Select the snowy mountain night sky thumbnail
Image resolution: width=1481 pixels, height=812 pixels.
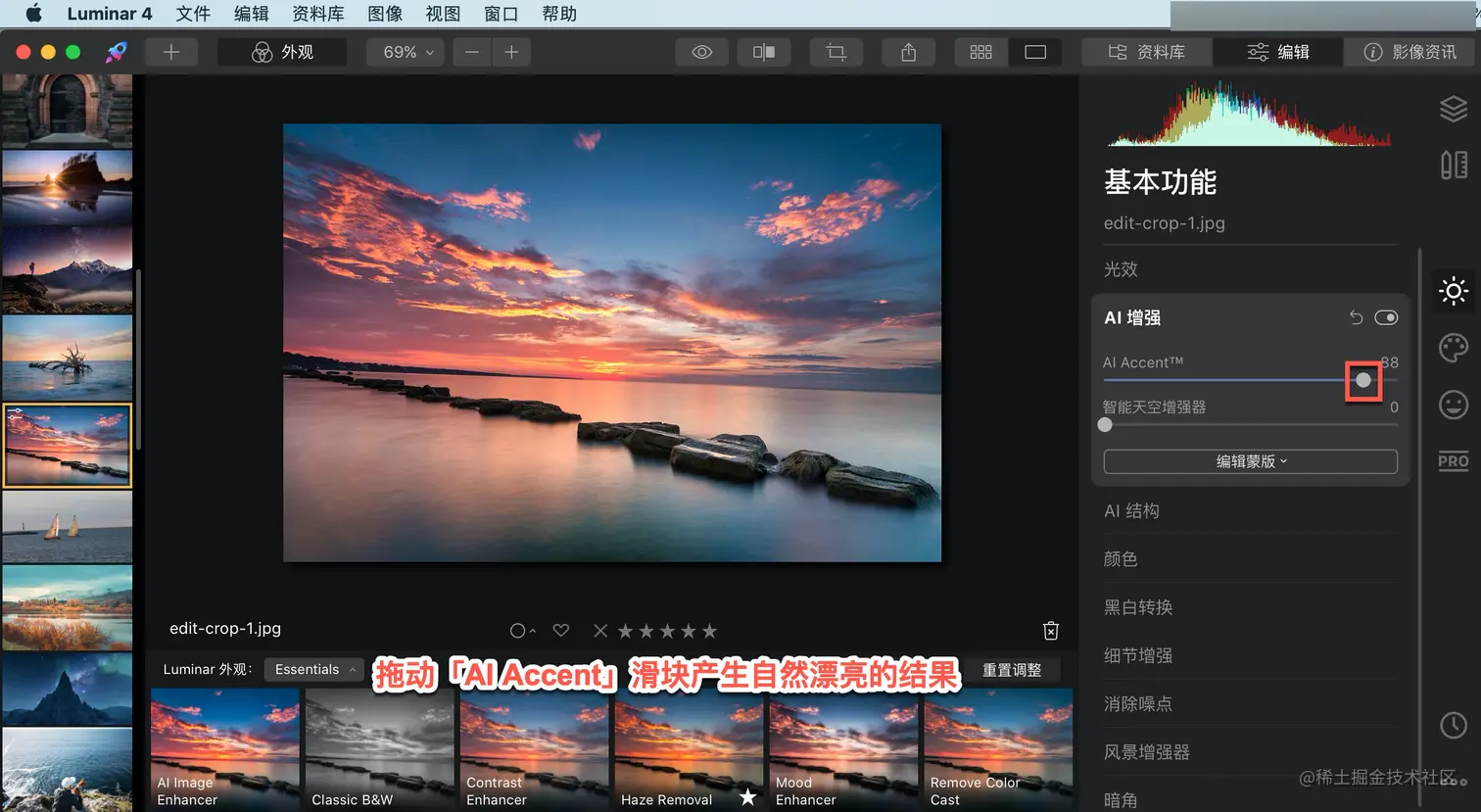pos(68,270)
